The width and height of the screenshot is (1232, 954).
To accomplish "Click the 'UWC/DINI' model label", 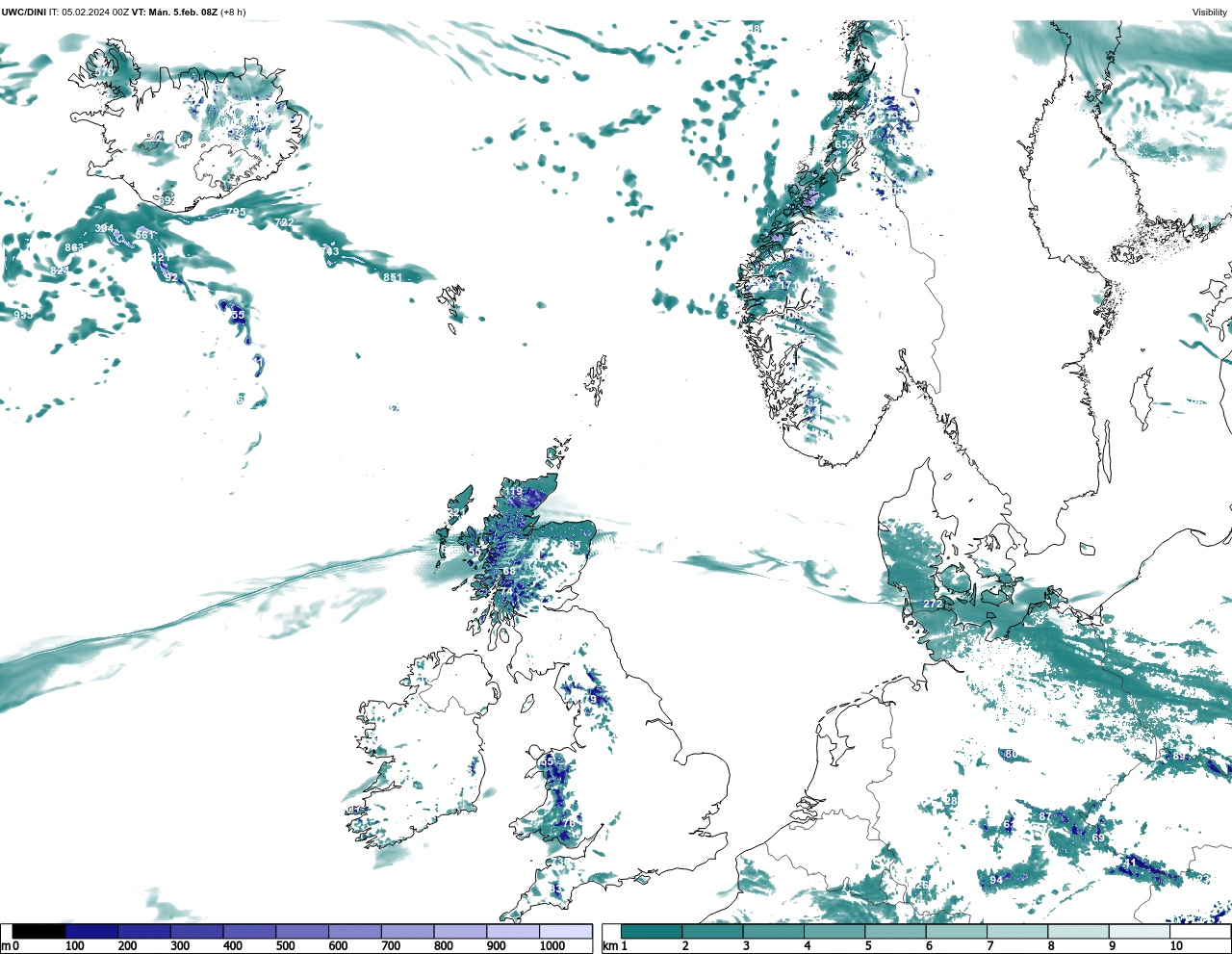I will tap(24, 13).
